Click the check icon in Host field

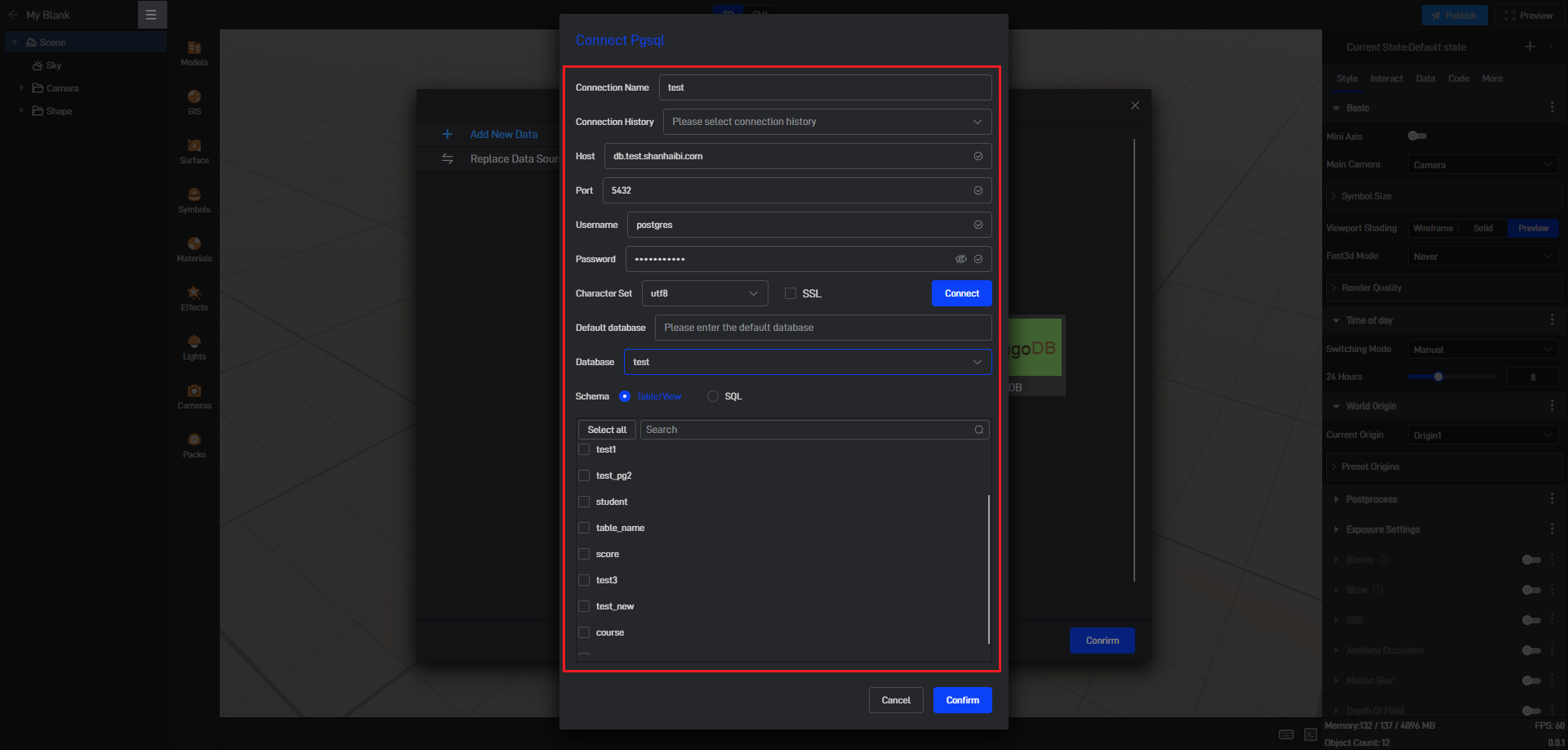click(x=978, y=156)
